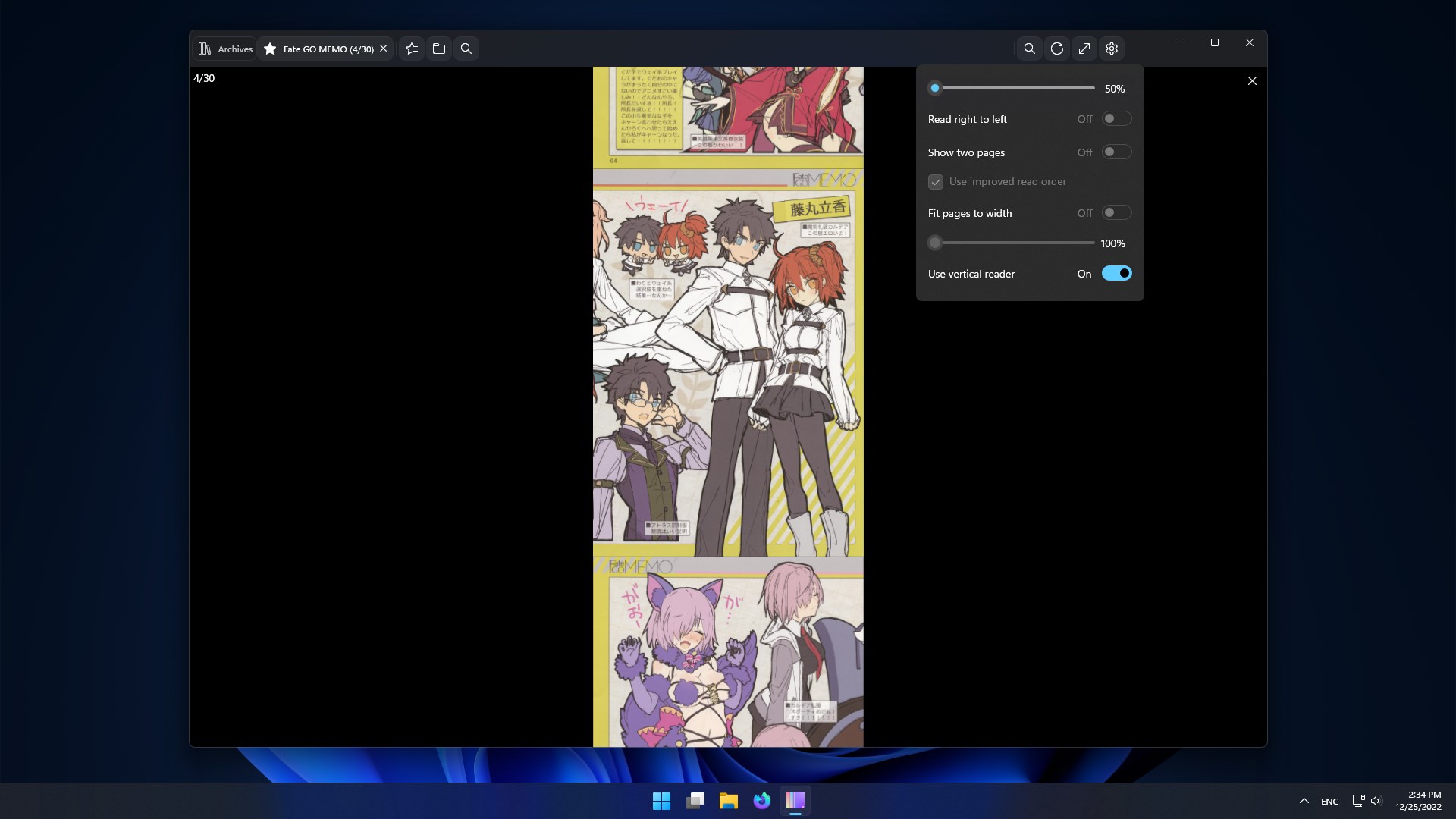Disable Use vertical reader switch

[x=1116, y=274]
